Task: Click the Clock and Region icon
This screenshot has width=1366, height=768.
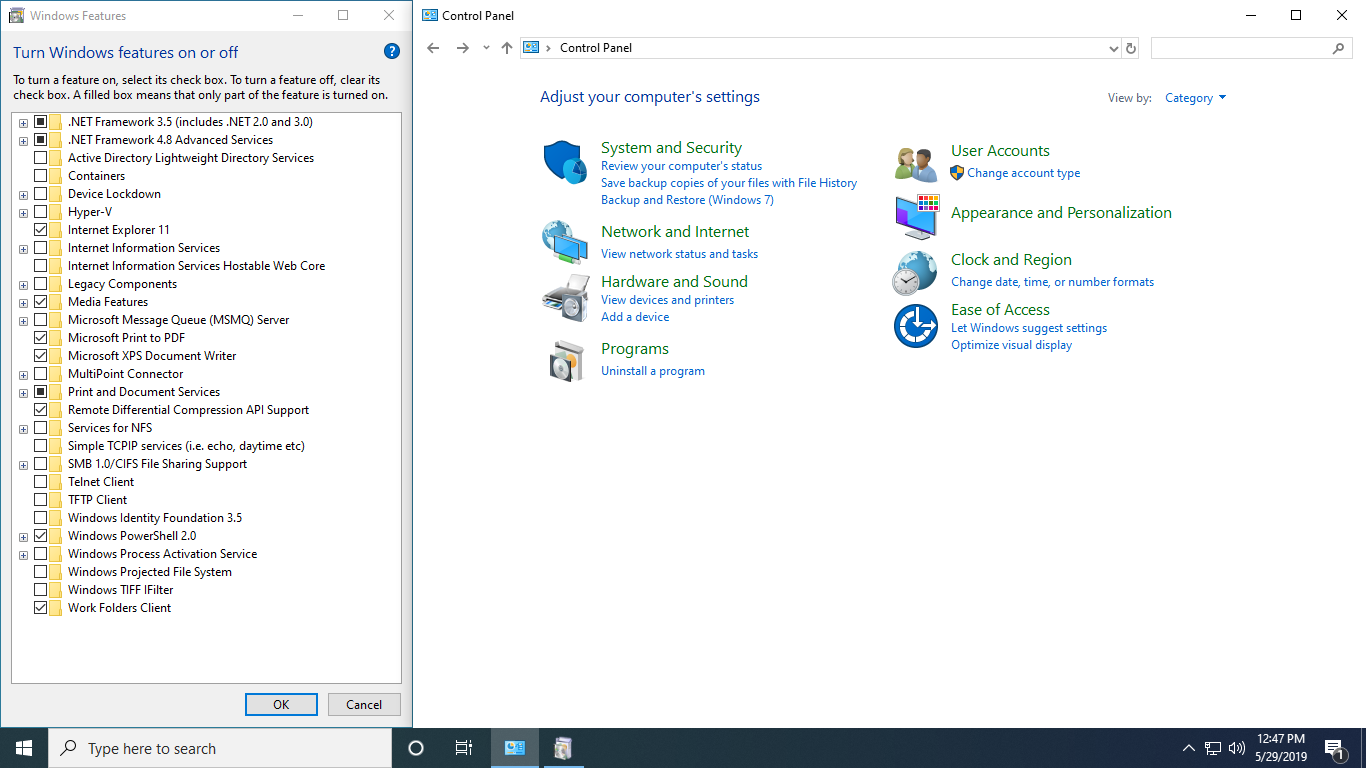Action: coord(916,272)
